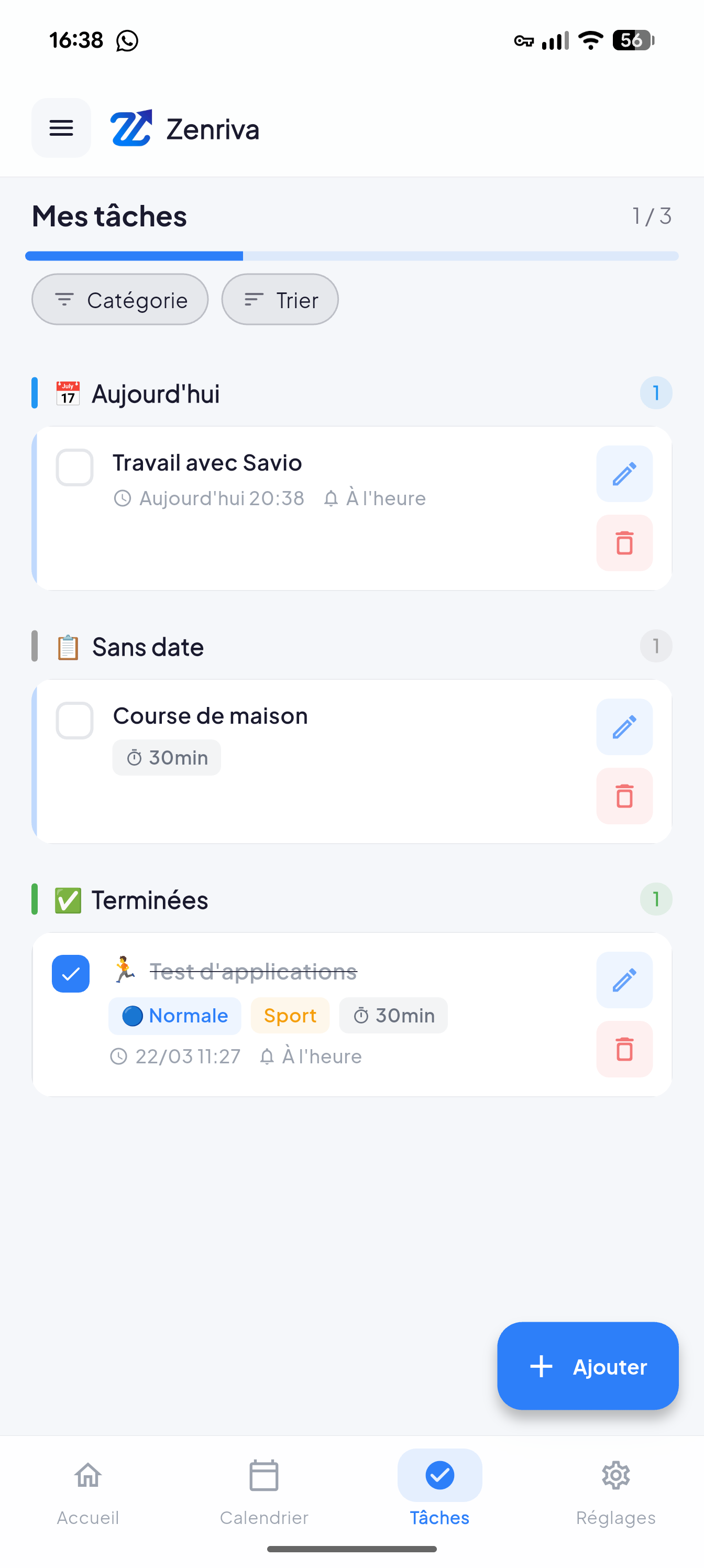This screenshot has width=704, height=1568.
Task: Edit the Course de maison task
Action: pos(624,727)
